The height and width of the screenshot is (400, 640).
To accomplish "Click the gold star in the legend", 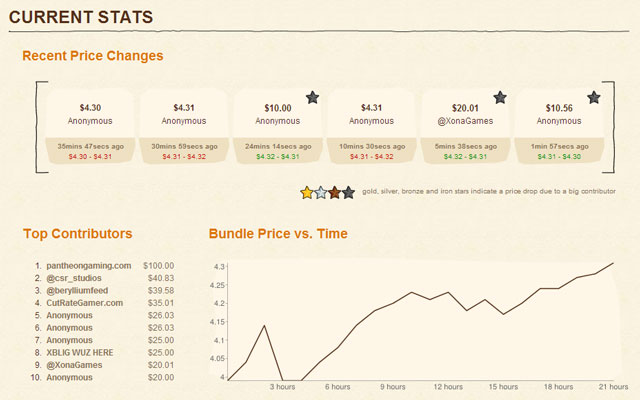I will (307, 192).
